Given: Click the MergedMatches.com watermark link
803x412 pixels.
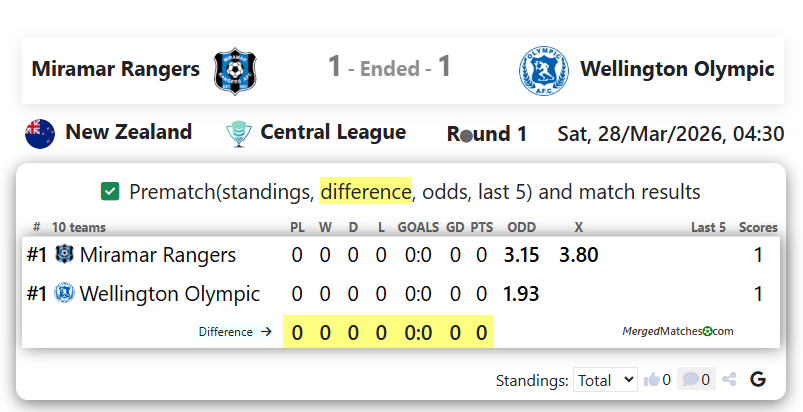Looking at the screenshot, I should [677, 331].
